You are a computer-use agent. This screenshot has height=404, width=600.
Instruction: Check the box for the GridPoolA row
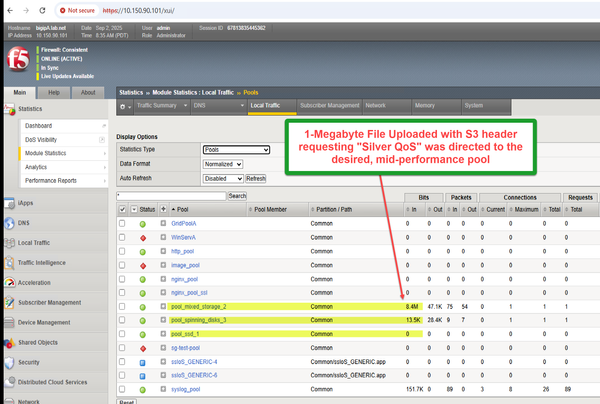123,223
